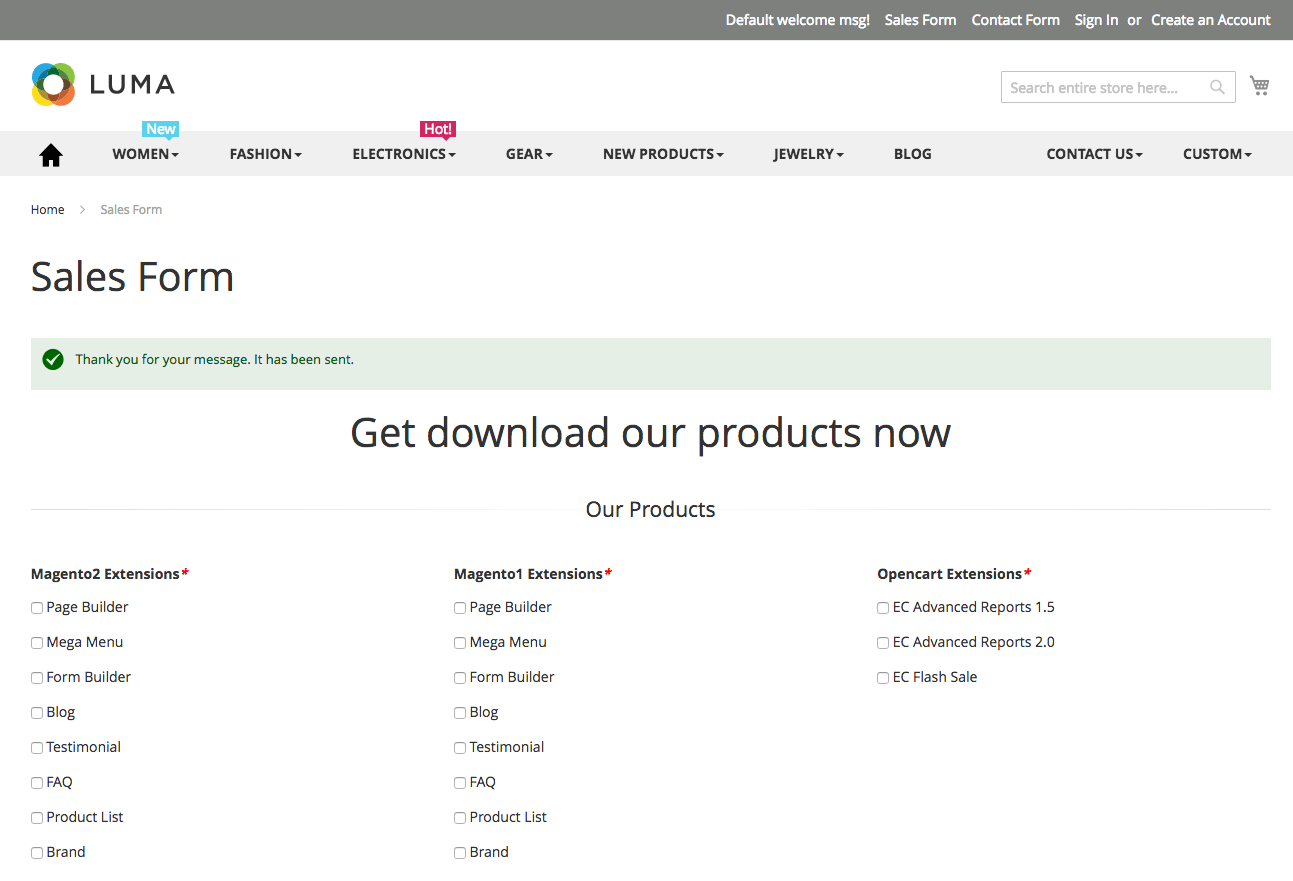The image size is (1293, 881).
Task: Click 'Get download our products now' heading
Action: 650,432
